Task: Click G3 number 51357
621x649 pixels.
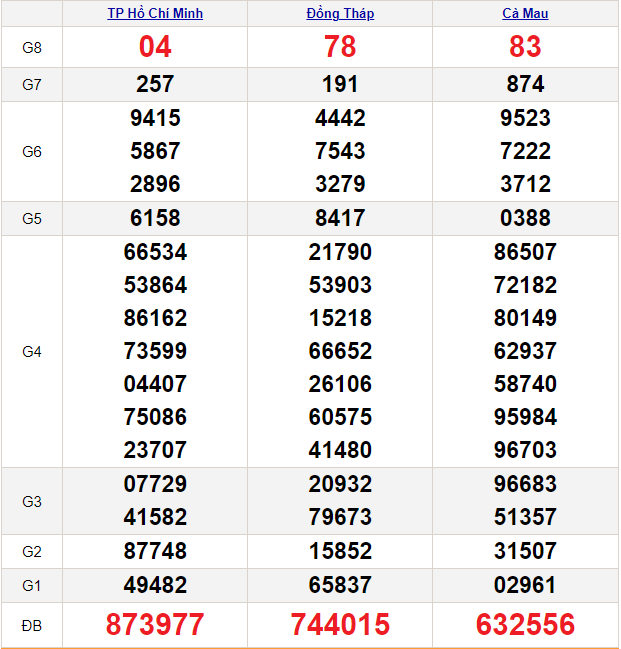Action: (525, 517)
